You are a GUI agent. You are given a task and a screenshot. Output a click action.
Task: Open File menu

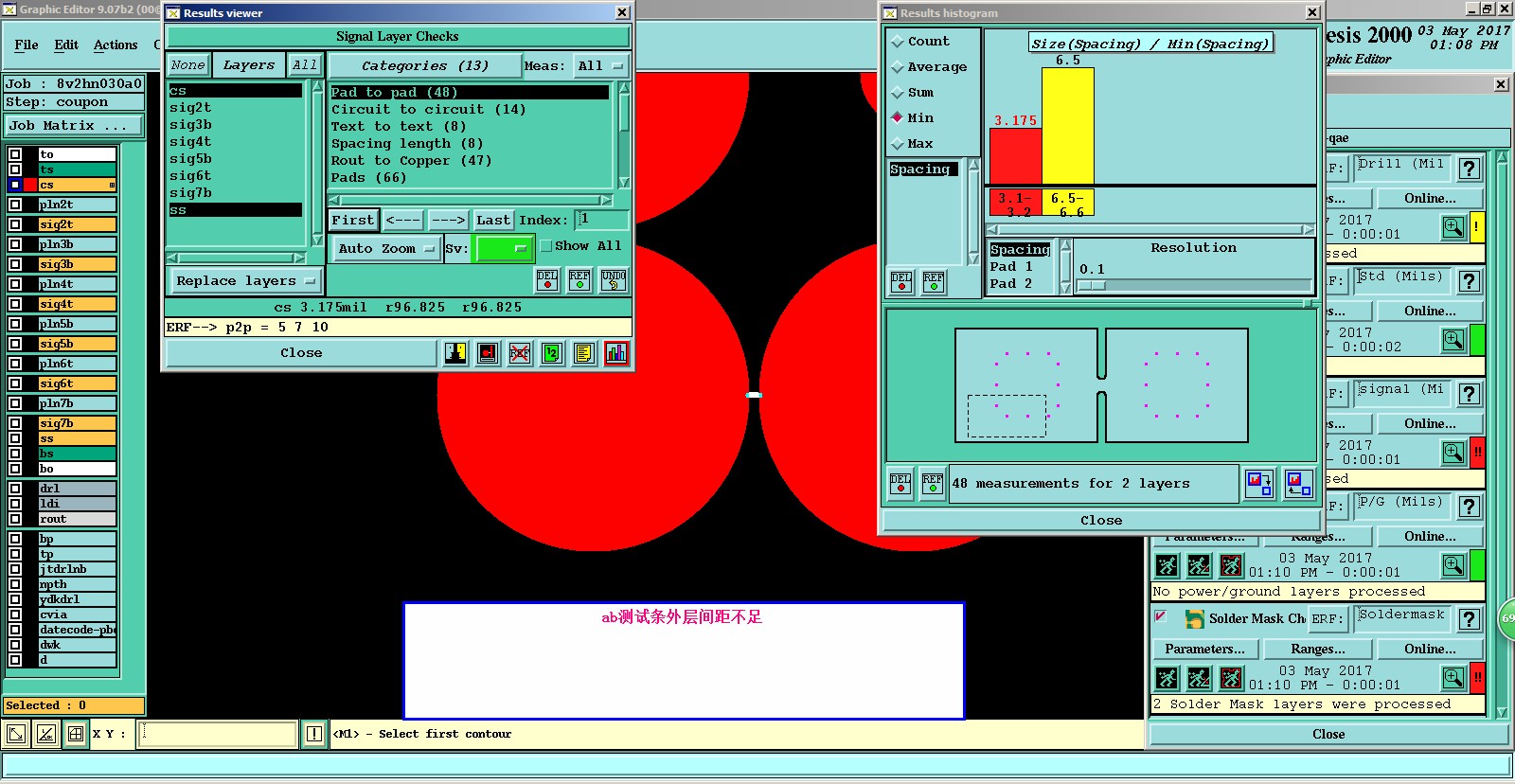click(27, 45)
